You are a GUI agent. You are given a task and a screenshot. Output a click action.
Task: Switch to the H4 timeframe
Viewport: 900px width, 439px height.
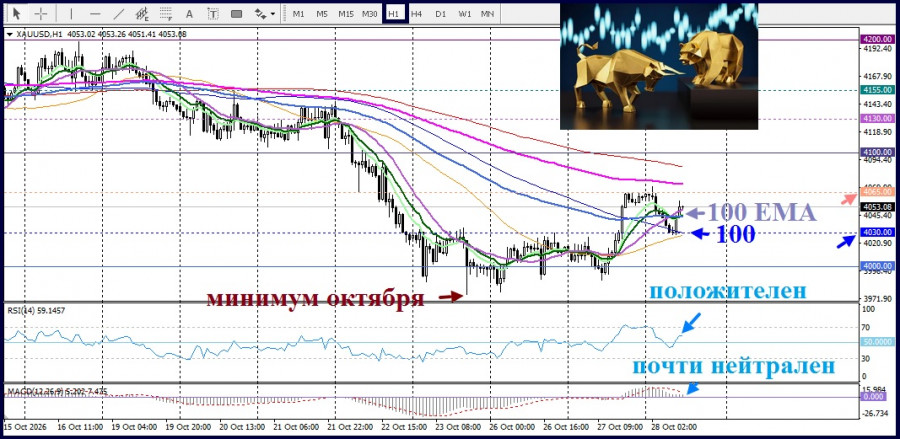point(417,13)
